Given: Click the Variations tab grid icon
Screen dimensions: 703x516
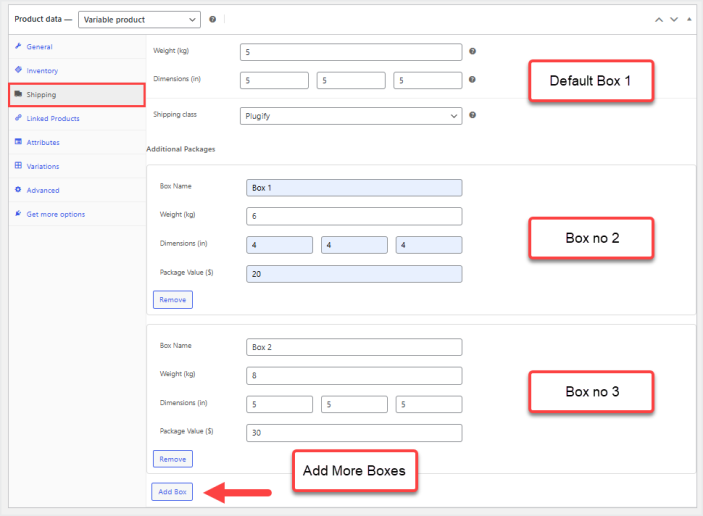Looking at the screenshot, I should pyautogui.click(x=18, y=165).
